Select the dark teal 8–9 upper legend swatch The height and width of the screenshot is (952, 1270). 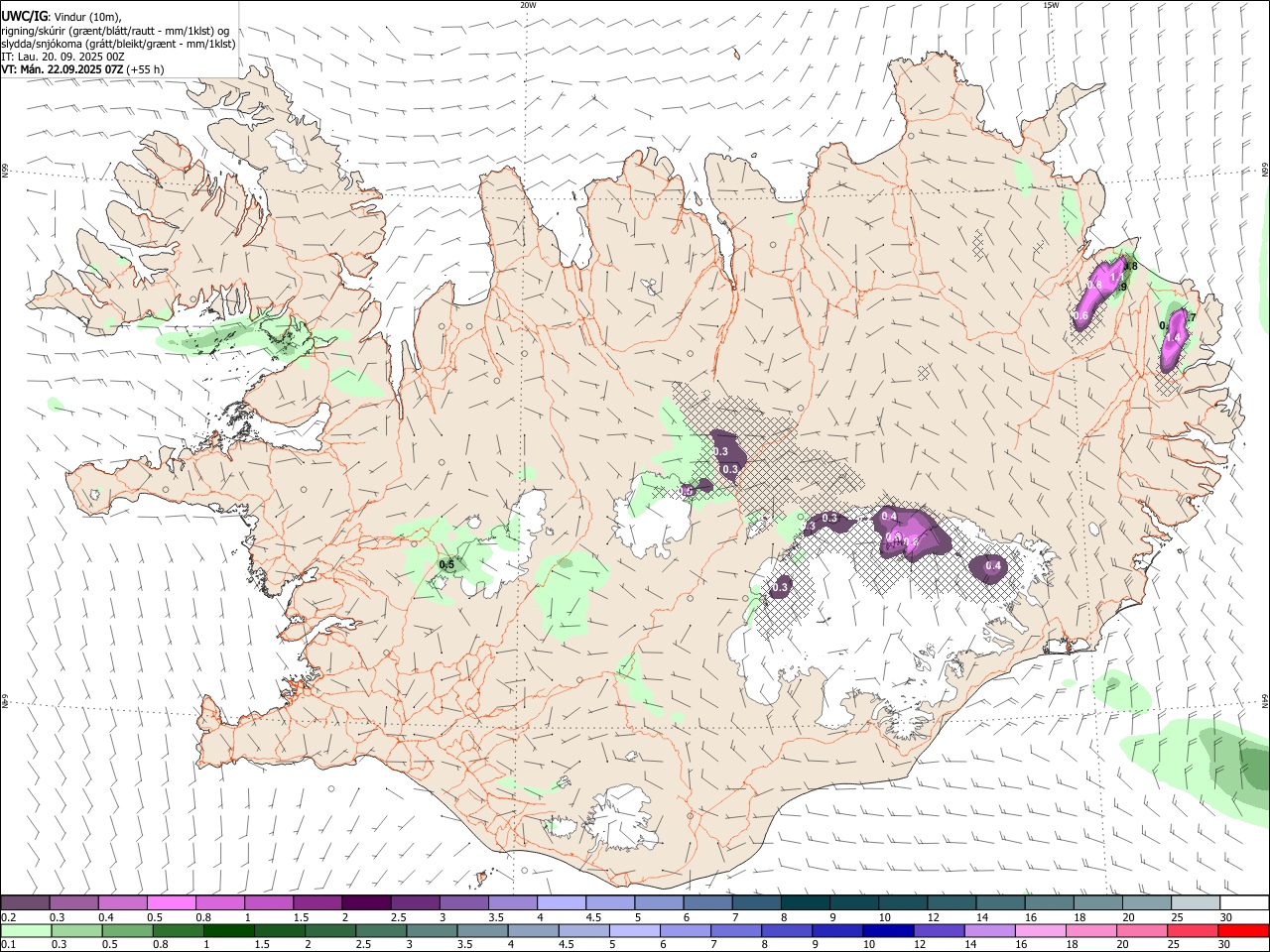pos(806,902)
